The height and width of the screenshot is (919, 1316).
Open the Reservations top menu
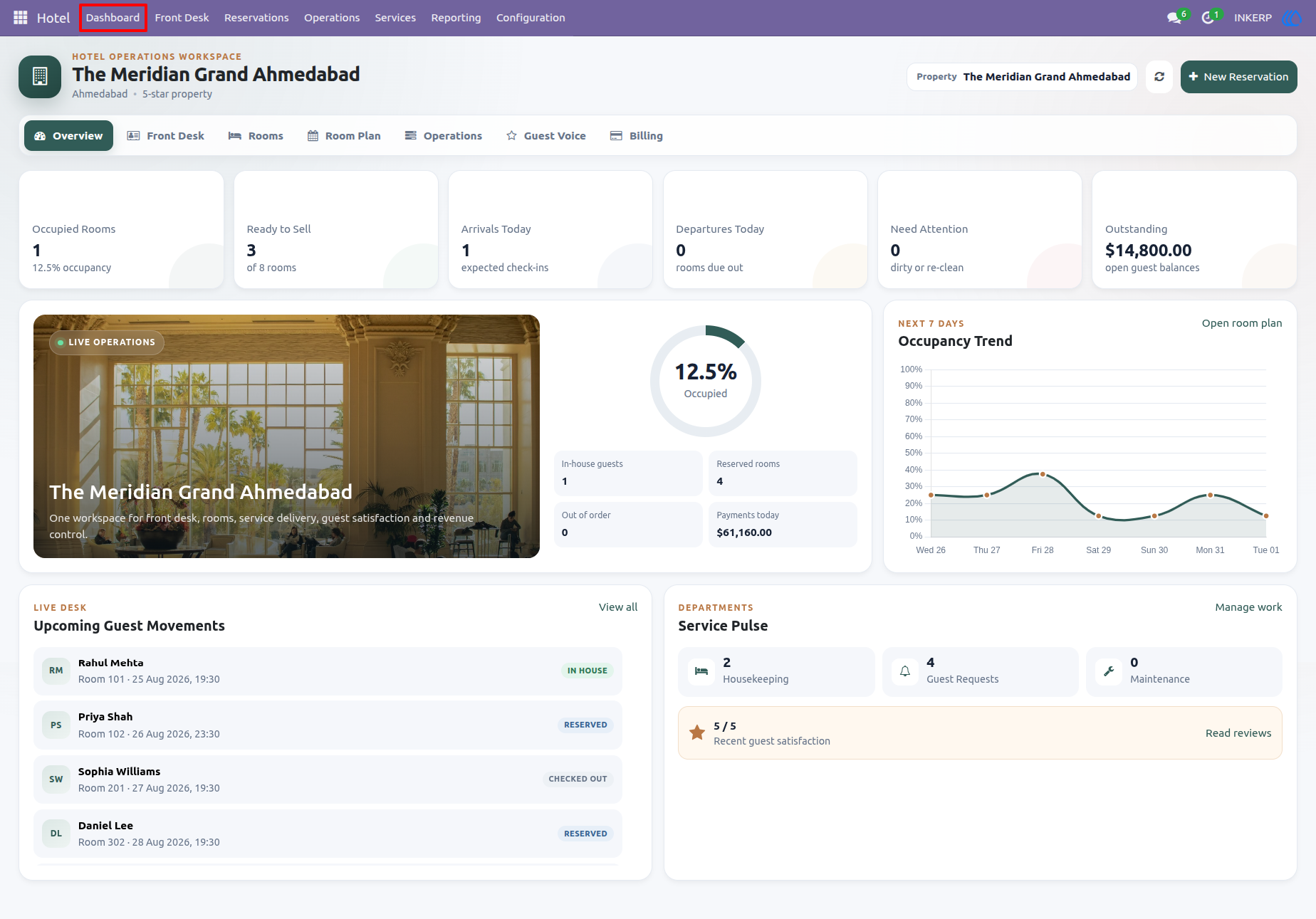click(256, 18)
